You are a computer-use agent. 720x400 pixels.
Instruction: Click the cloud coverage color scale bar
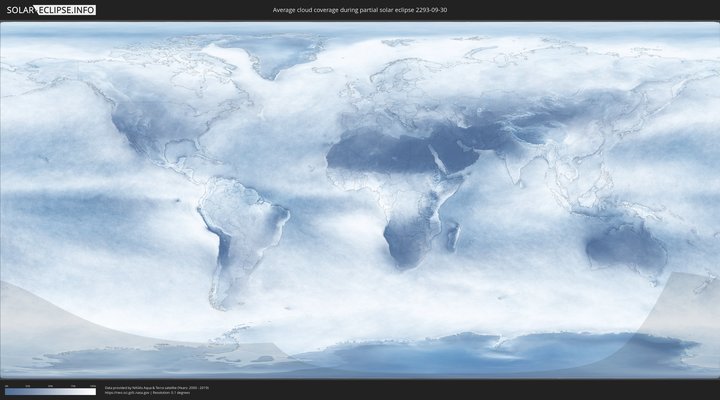coord(51,392)
